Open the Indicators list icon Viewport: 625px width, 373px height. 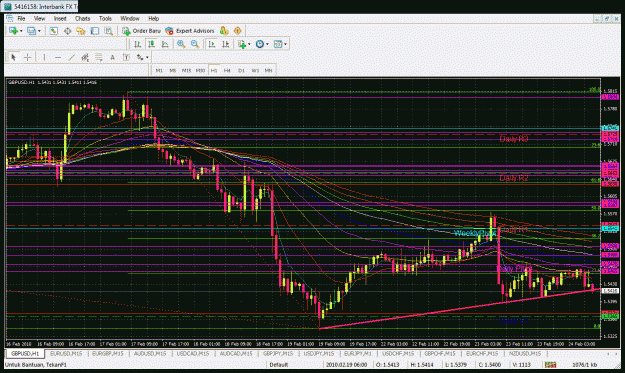tap(242, 44)
